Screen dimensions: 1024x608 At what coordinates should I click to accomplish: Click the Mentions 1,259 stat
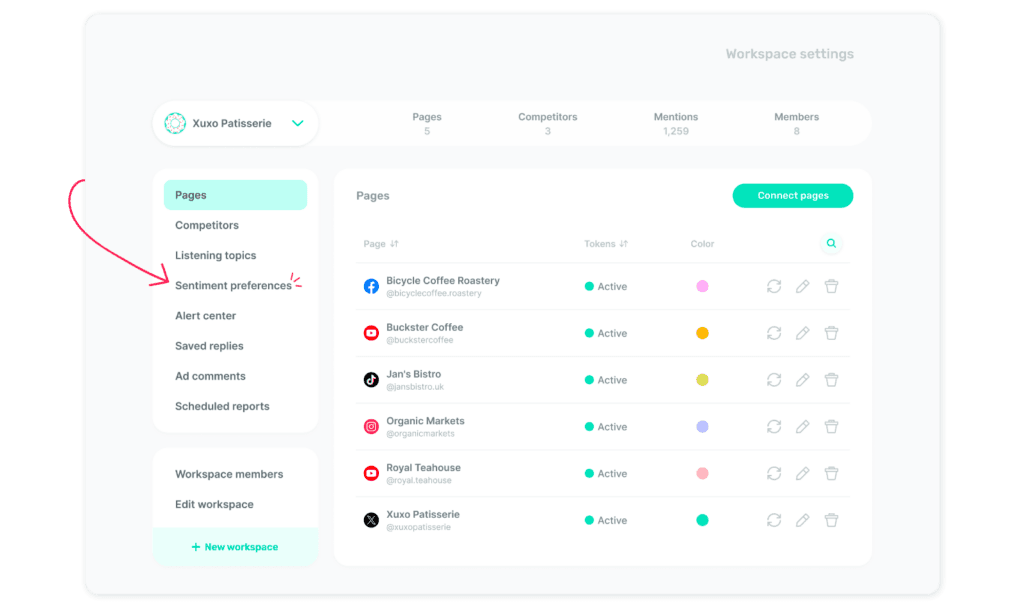(x=676, y=123)
